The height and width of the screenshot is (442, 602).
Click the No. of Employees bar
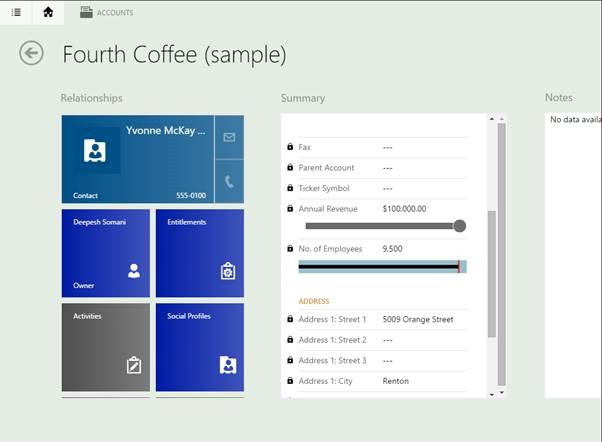(x=382, y=267)
